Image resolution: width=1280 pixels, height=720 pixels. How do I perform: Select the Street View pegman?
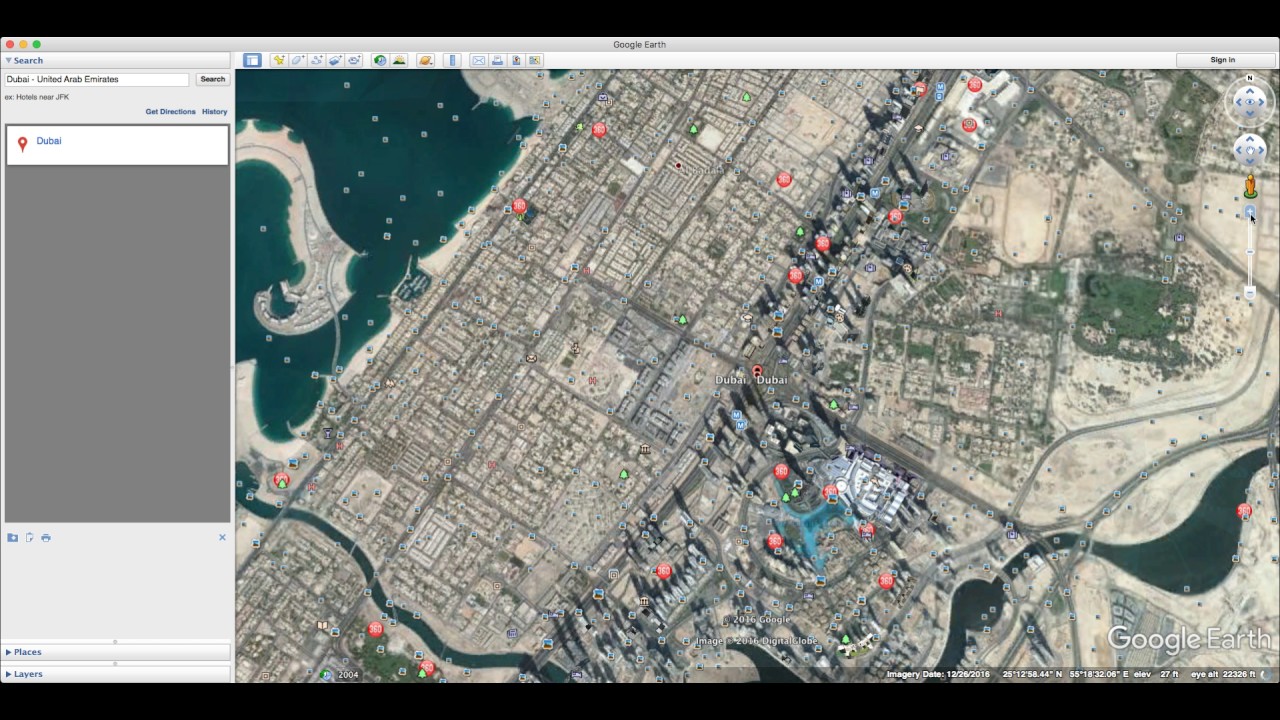1250,185
